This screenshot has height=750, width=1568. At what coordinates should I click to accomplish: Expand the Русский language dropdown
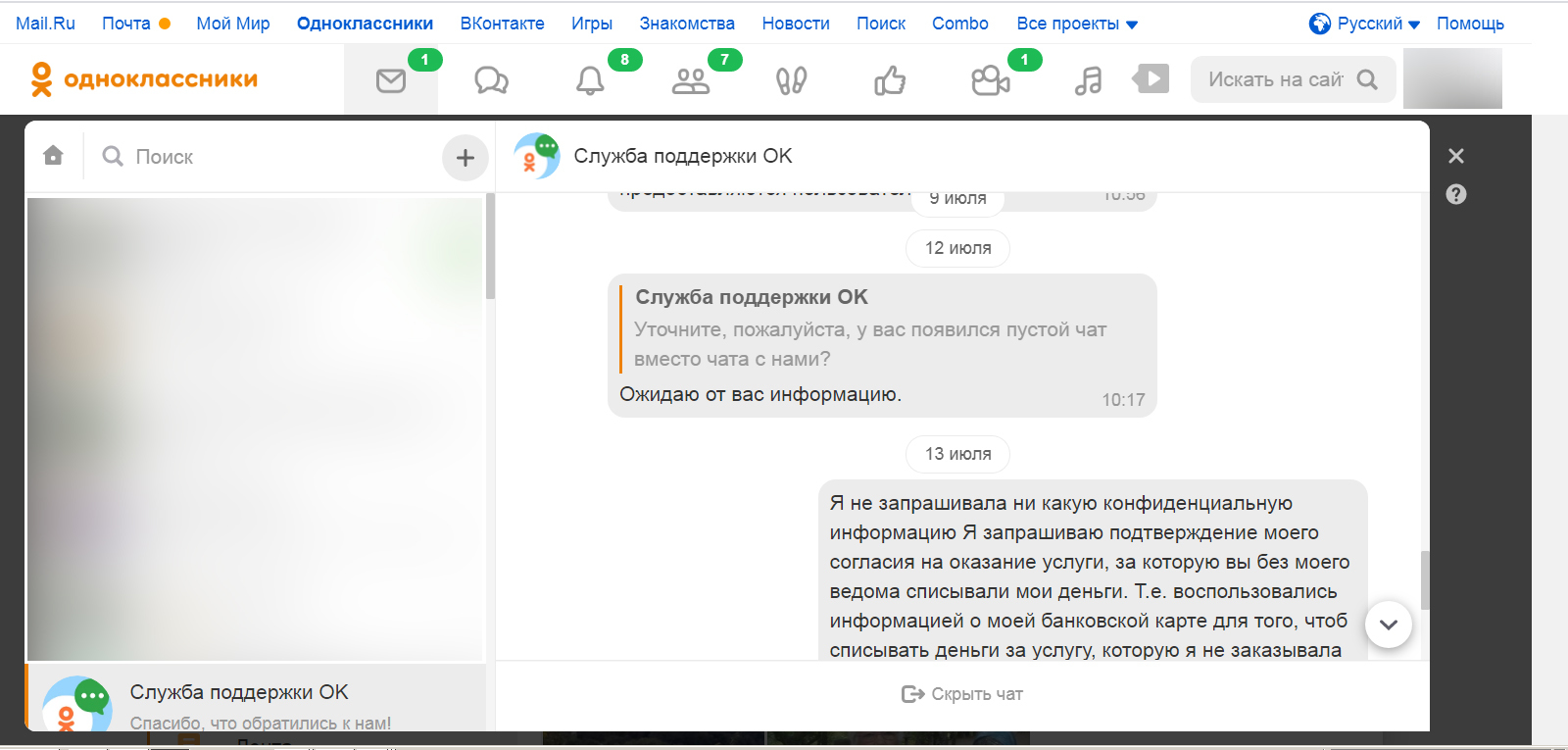[x=1365, y=24]
